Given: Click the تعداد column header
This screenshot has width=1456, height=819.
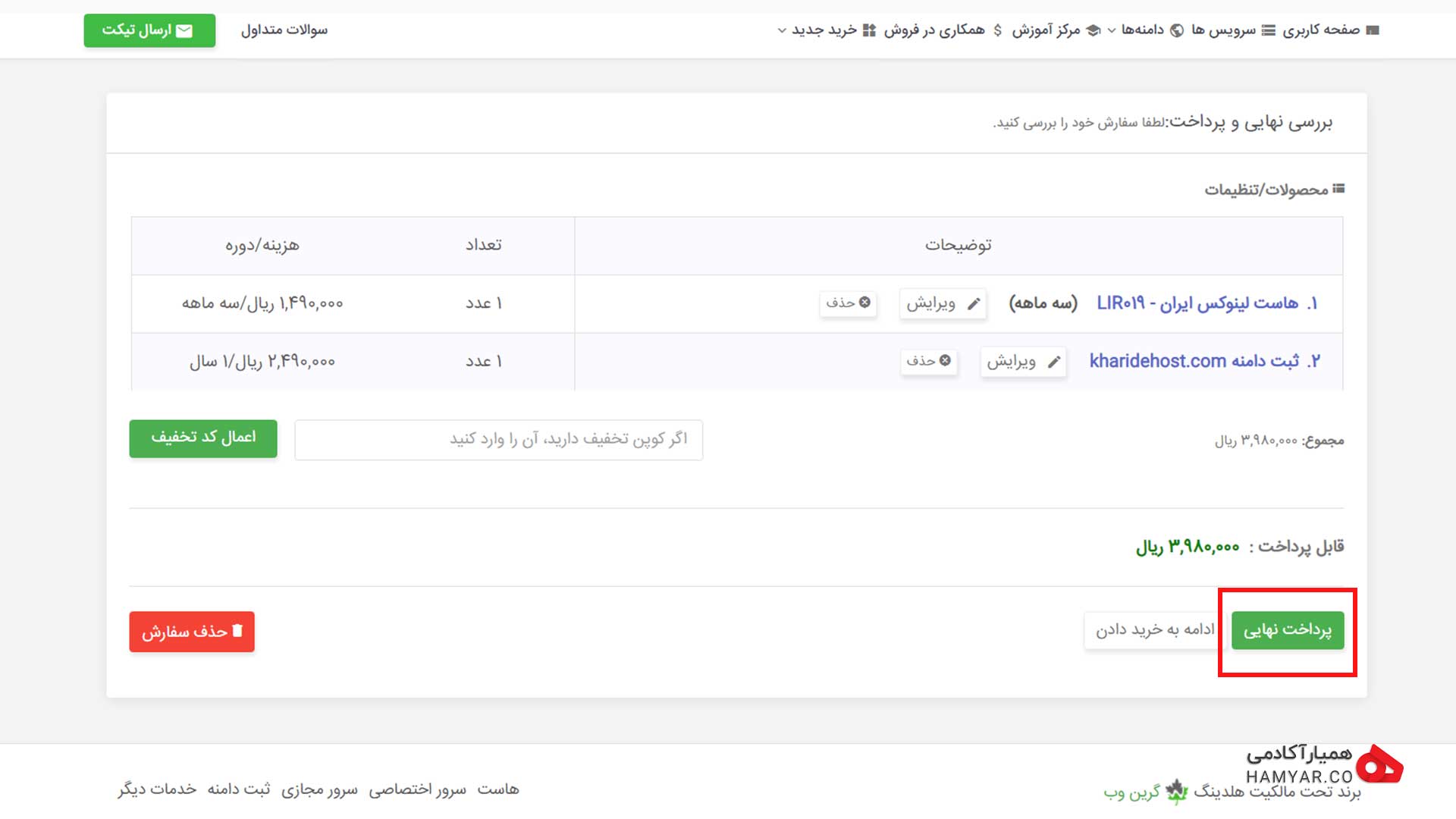Looking at the screenshot, I should [x=484, y=245].
